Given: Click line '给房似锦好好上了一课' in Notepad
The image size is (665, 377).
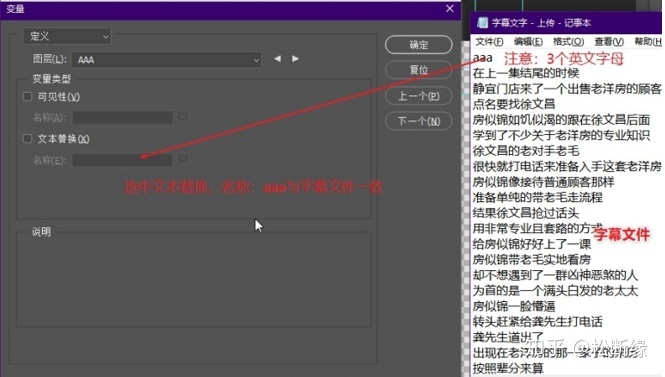Looking at the screenshot, I should point(532,244).
